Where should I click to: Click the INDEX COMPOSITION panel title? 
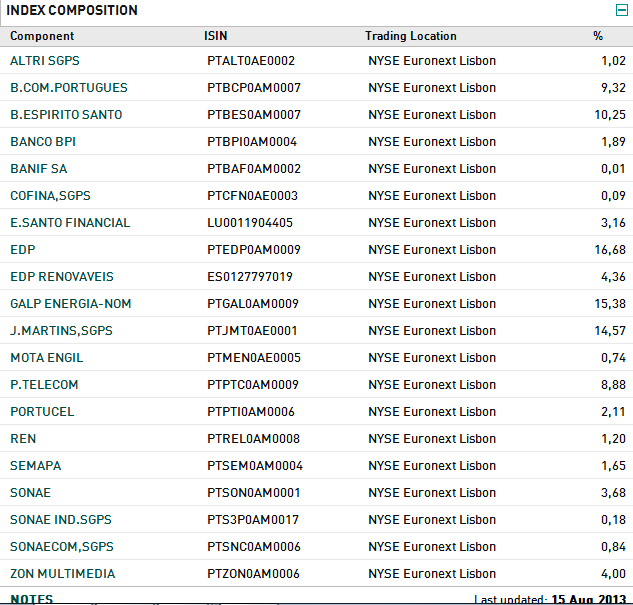72,10
